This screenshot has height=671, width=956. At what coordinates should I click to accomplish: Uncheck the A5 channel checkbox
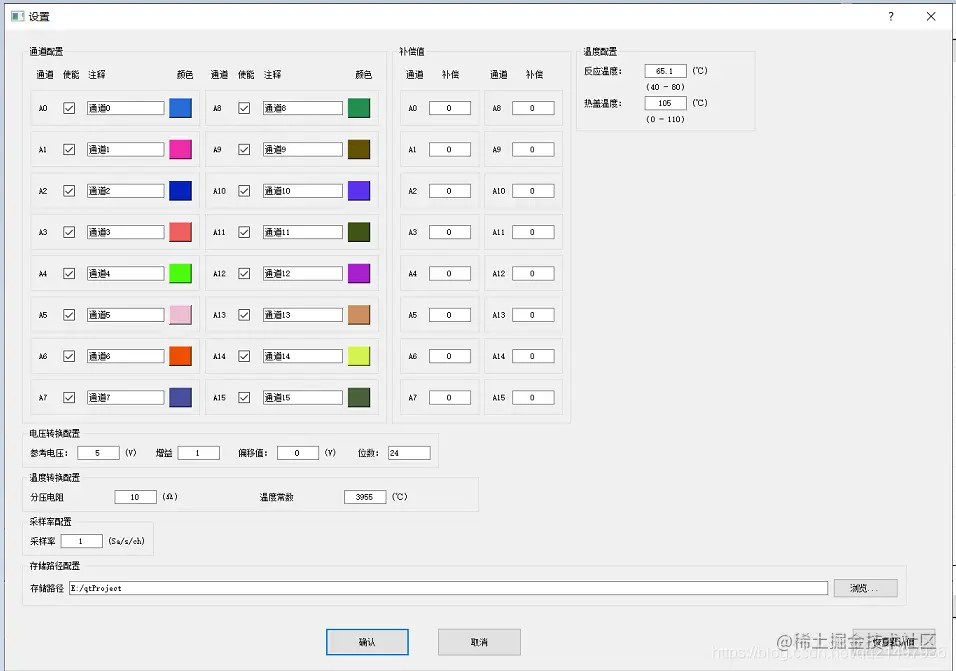pyautogui.click(x=69, y=314)
